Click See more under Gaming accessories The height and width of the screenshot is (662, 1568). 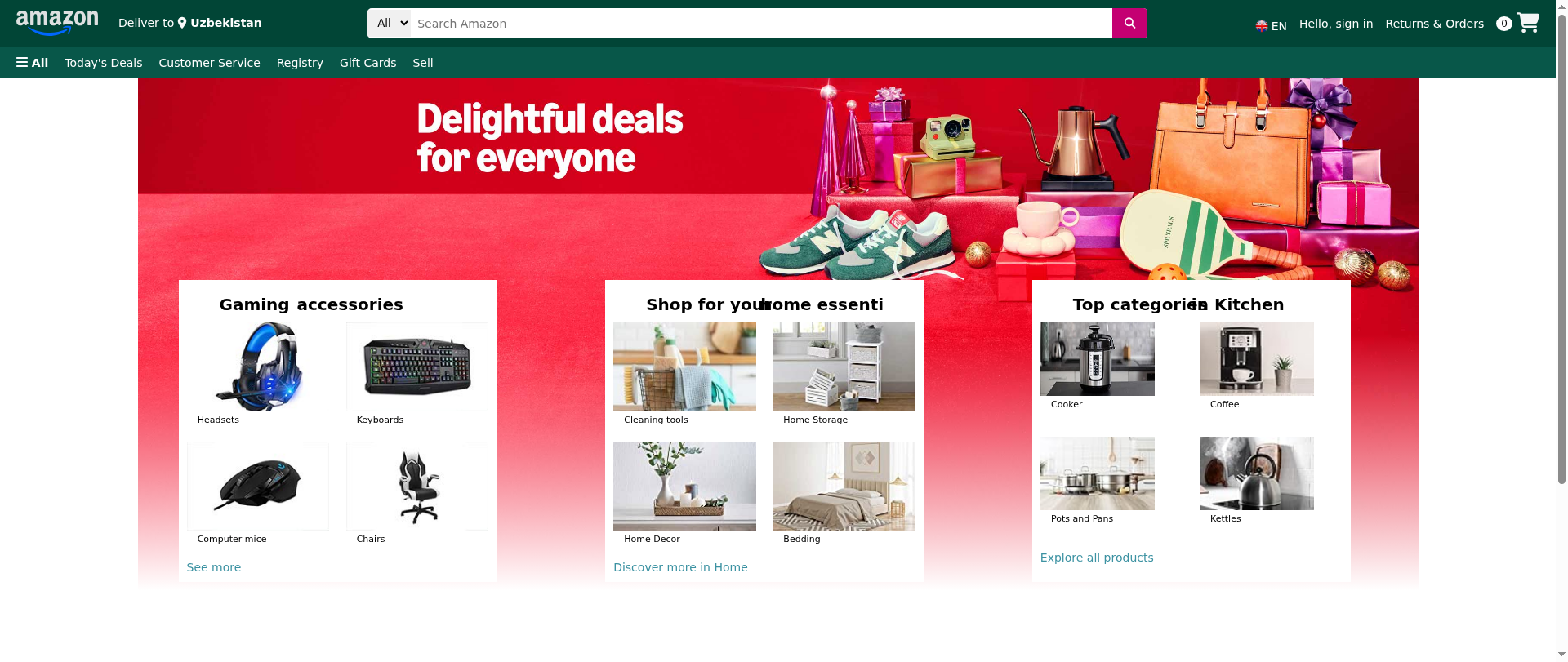214,567
